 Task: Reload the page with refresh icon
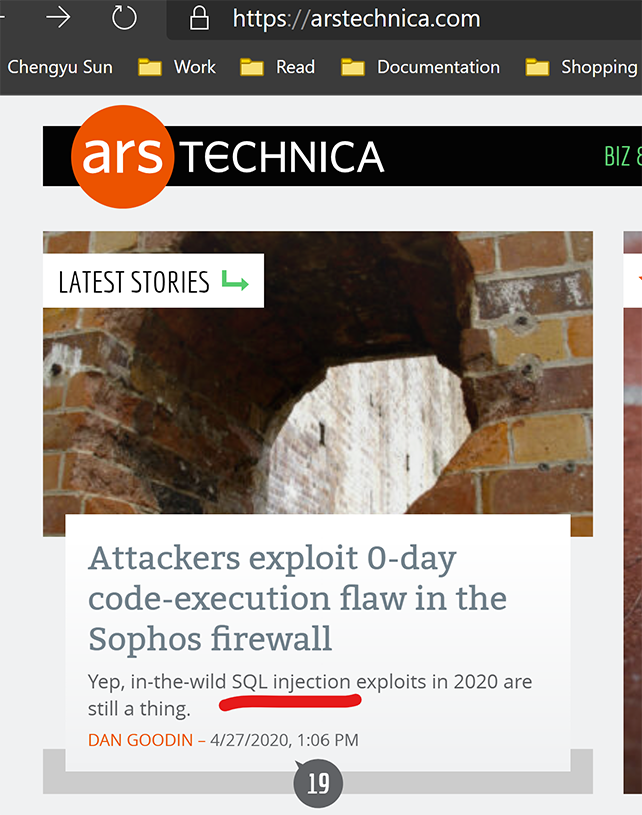[124, 18]
